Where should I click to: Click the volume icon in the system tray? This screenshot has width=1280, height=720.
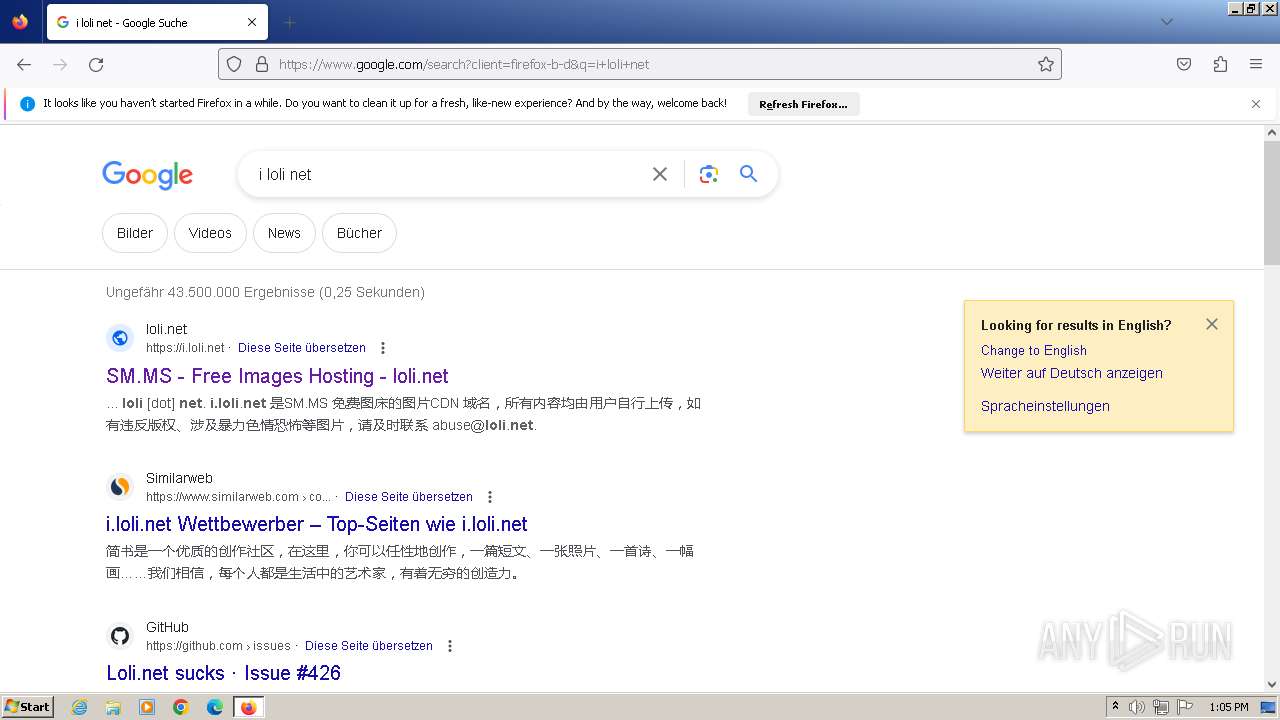(x=1137, y=707)
